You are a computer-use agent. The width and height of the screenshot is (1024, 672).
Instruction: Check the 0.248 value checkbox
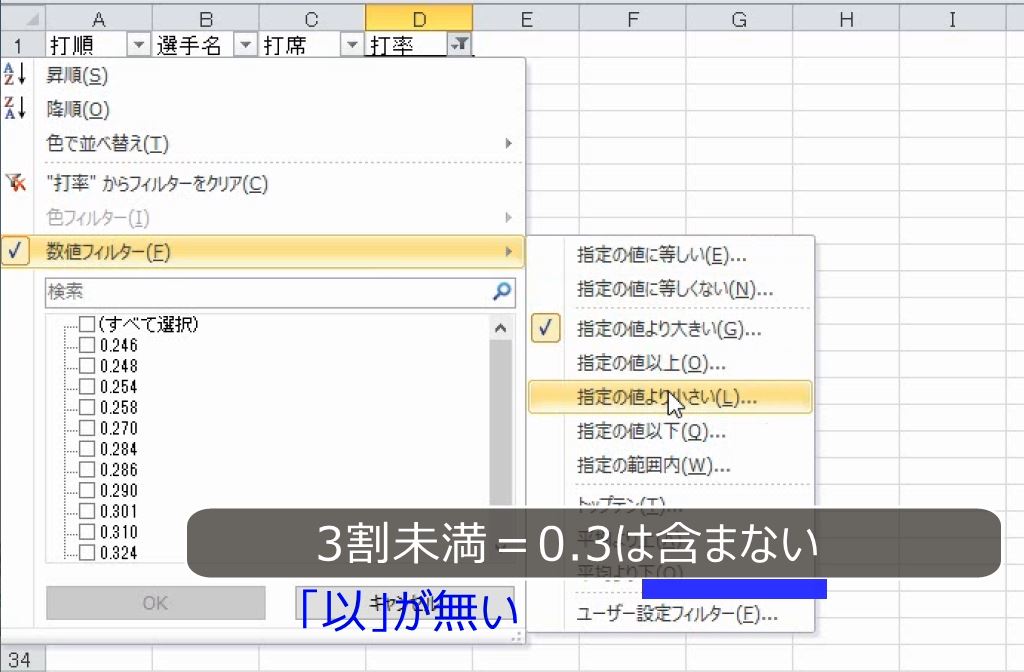86,366
